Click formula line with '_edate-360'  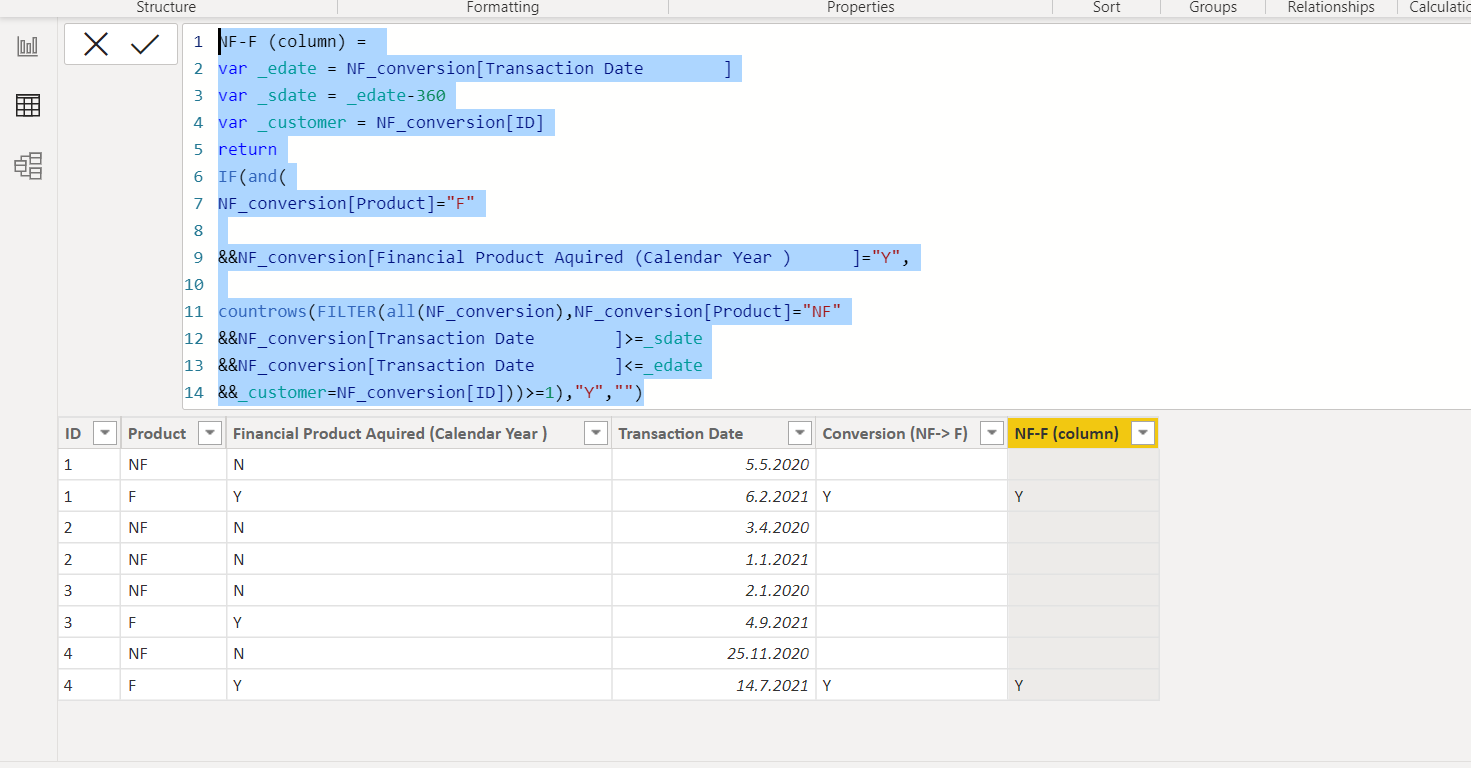pos(332,96)
